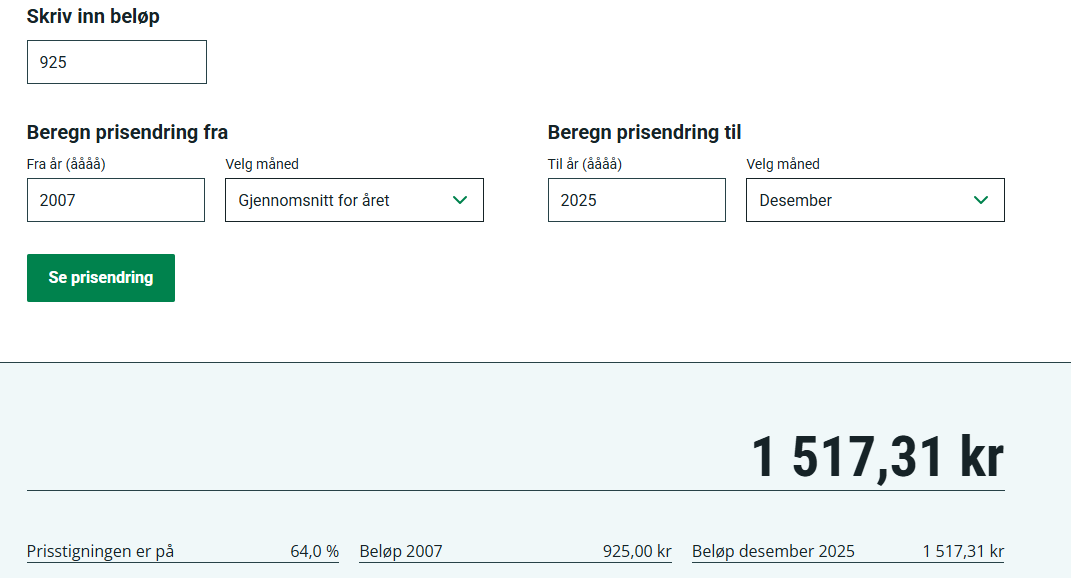Click "Velg måned" label above Gjennomsnitt dropdown
The image size is (1071, 578).
(x=262, y=164)
